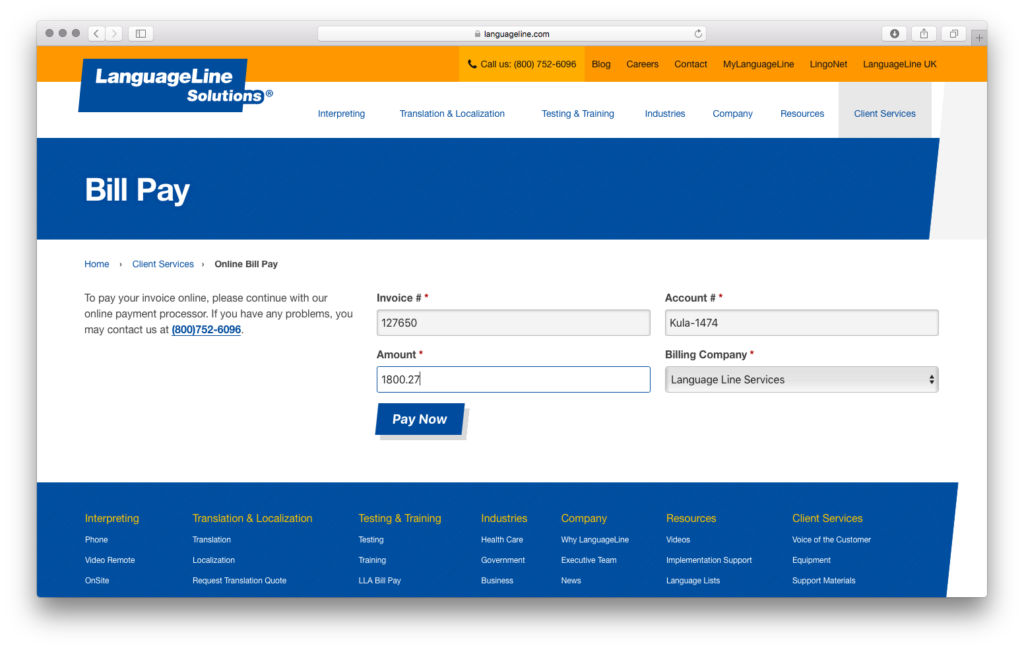This screenshot has height=650, width=1024.
Task: Open the Contact link in top bar
Action: [690, 64]
